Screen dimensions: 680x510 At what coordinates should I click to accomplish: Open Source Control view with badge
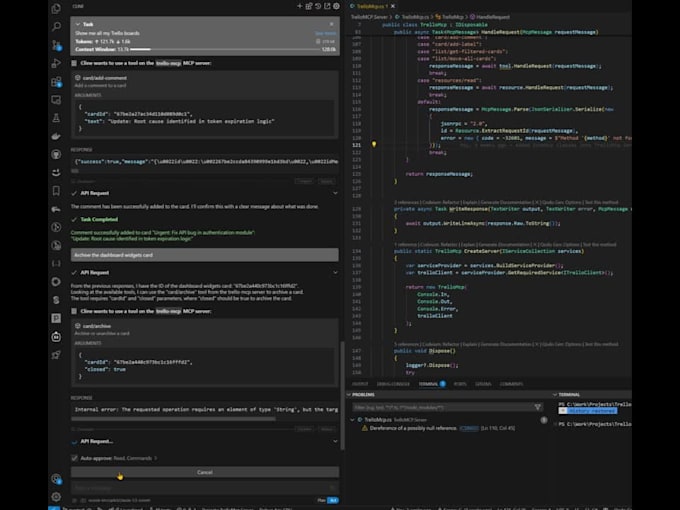[x=56, y=45]
